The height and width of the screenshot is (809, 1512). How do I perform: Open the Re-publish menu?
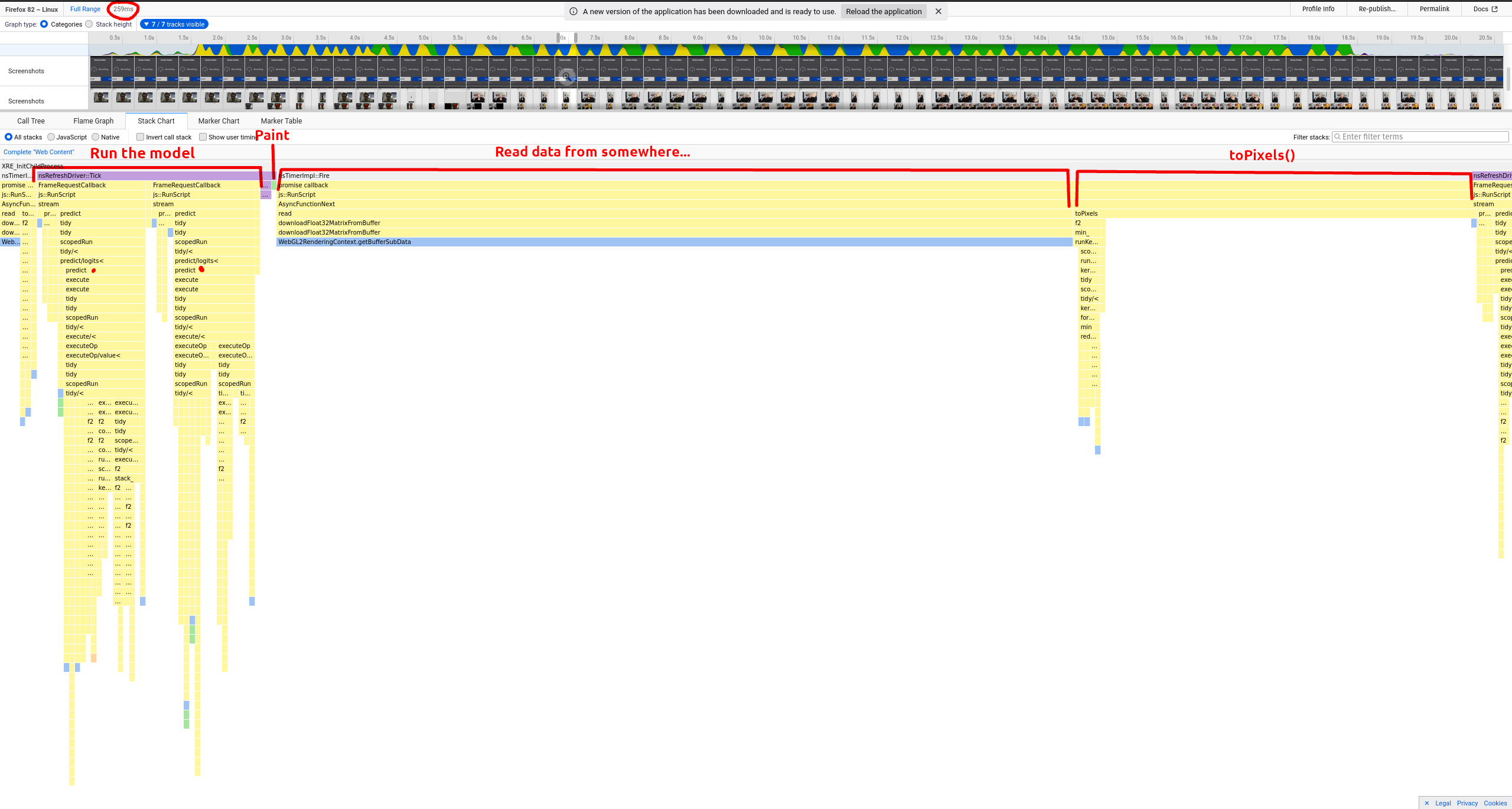[x=1377, y=9]
